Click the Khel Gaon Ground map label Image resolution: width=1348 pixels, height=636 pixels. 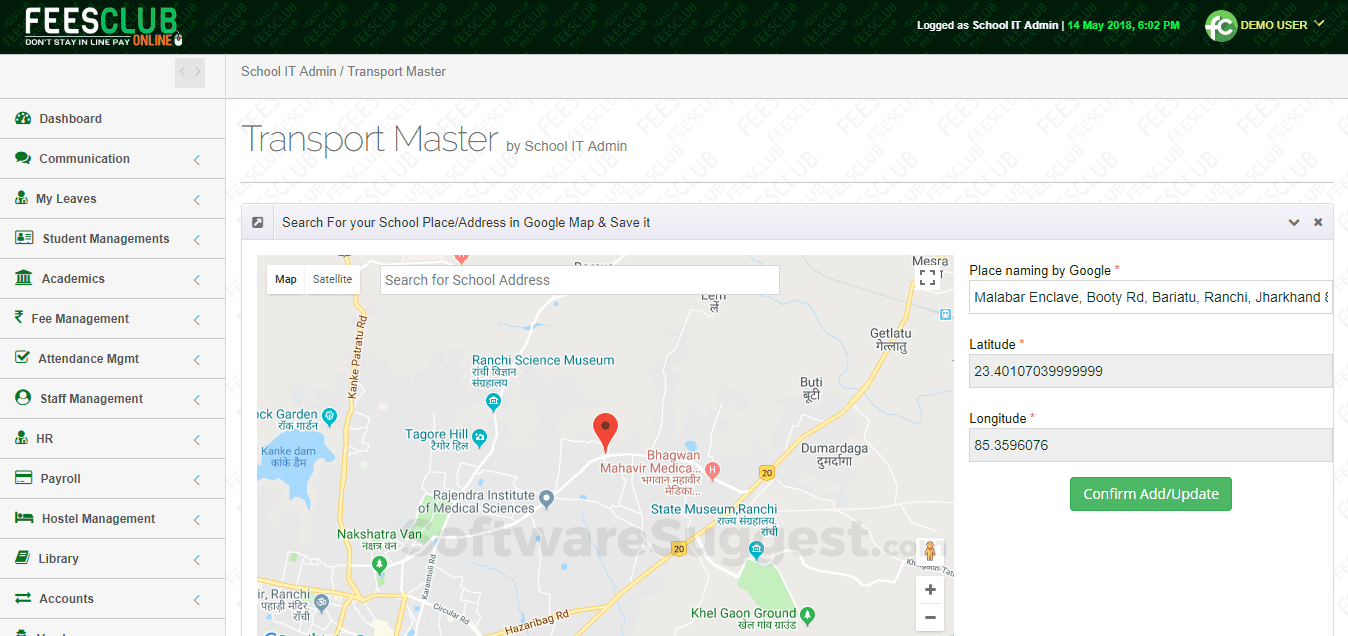(744, 613)
